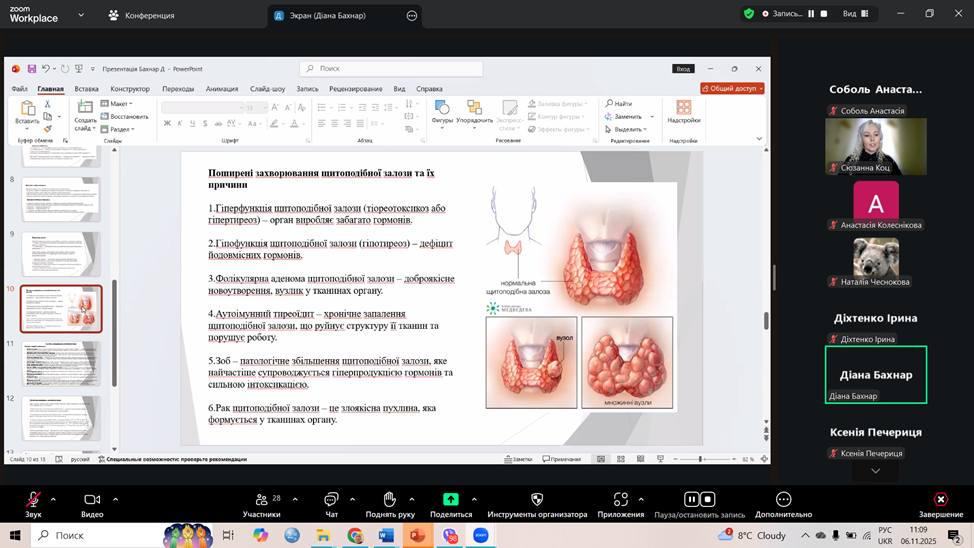Open the Участники participants panel

point(261,499)
